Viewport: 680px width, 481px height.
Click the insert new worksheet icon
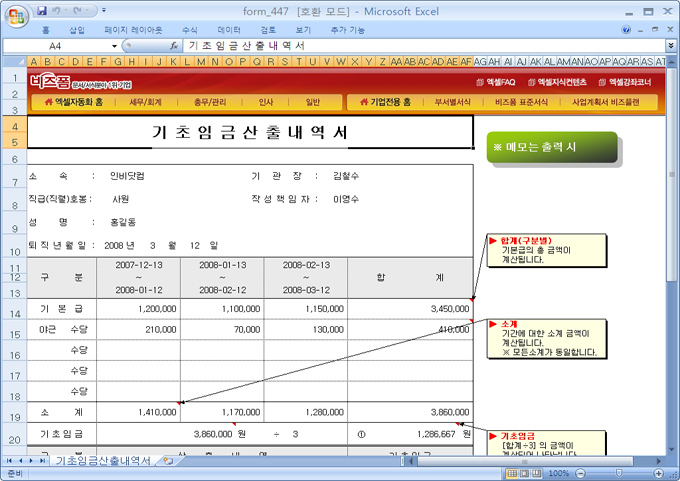166,460
